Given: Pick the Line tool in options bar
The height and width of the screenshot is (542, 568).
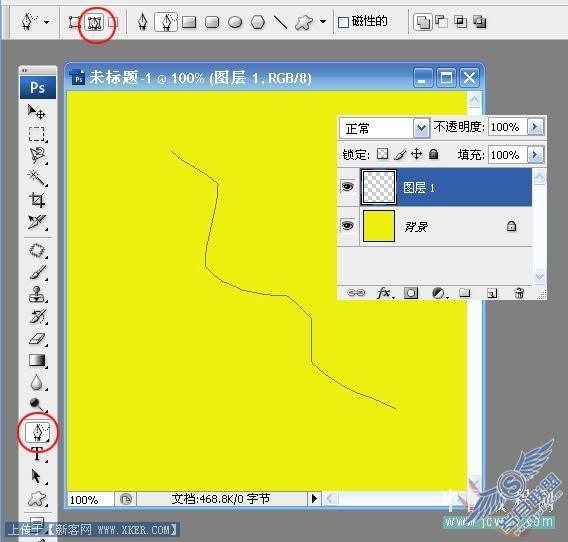Looking at the screenshot, I should click(280, 22).
